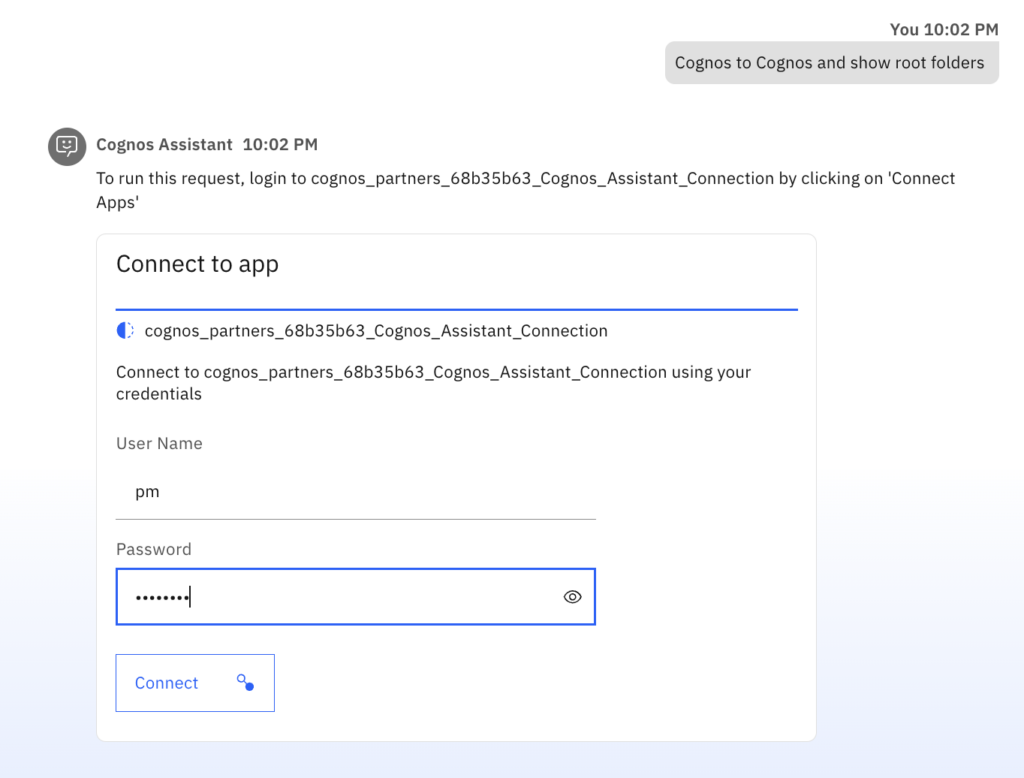Click the blue progress line under the heading
Screen dimensions: 1024x778
click(456, 310)
